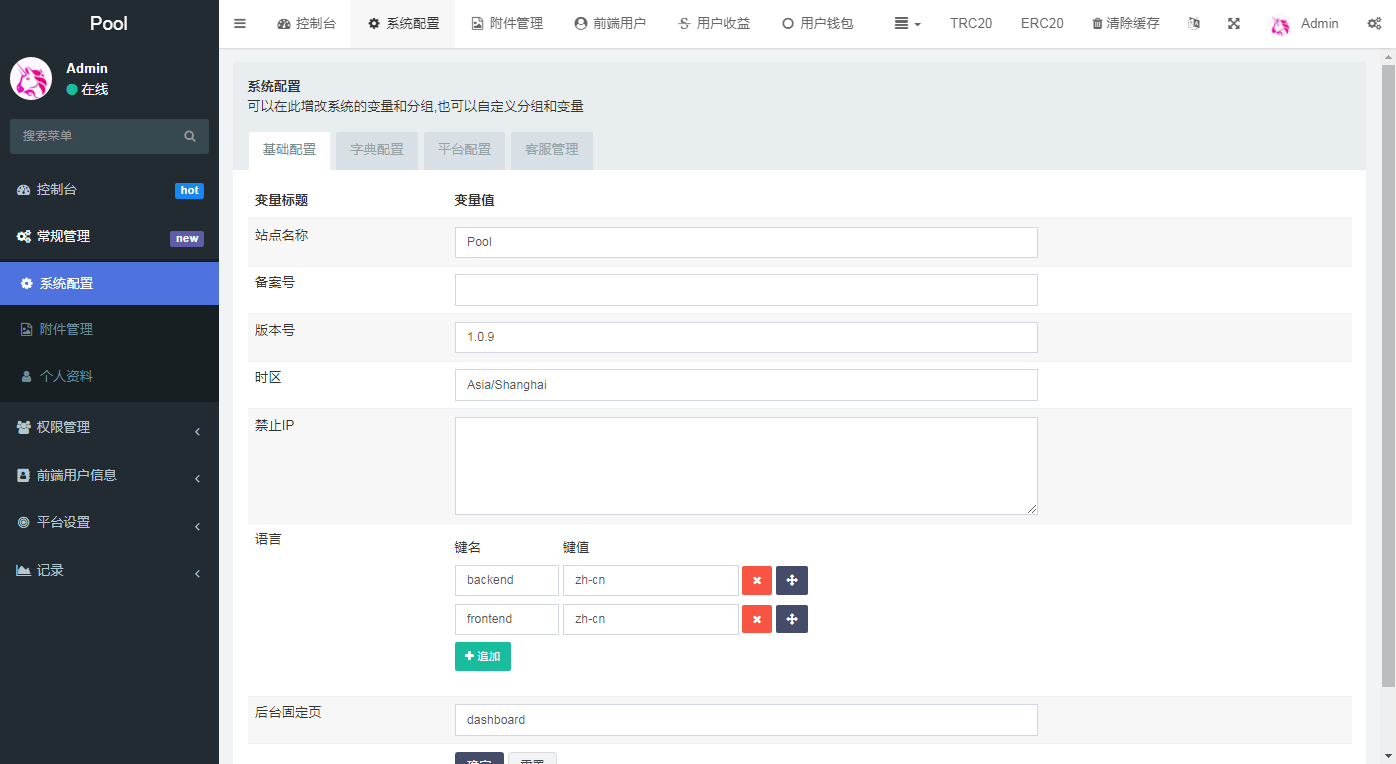Screen dimensions: 1396x764
Task: Open the TRC20 link in top bar
Action: coord(971,23)
